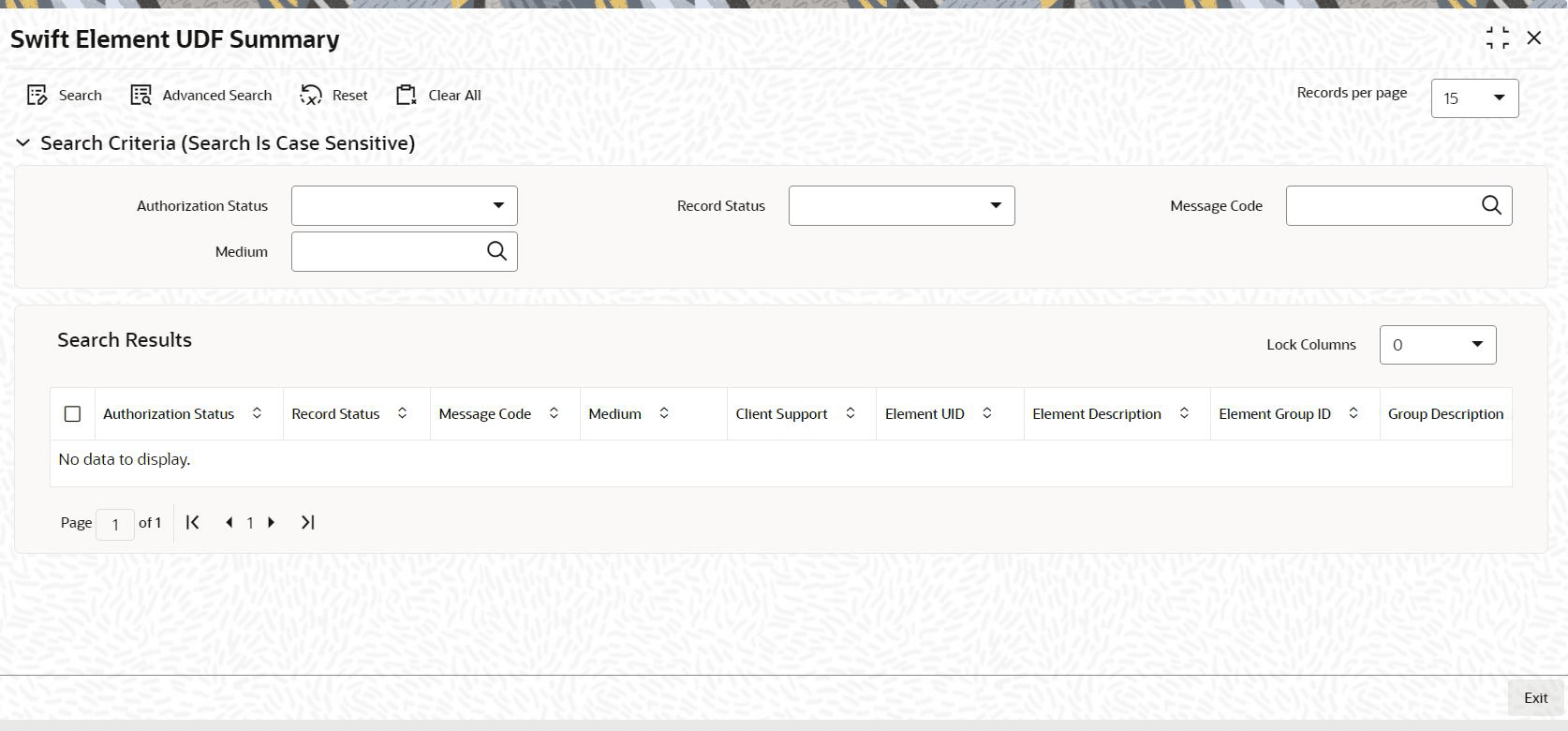Open Advanced Search
This screenshot has width=1568, height=731.
tap(201, 96)
